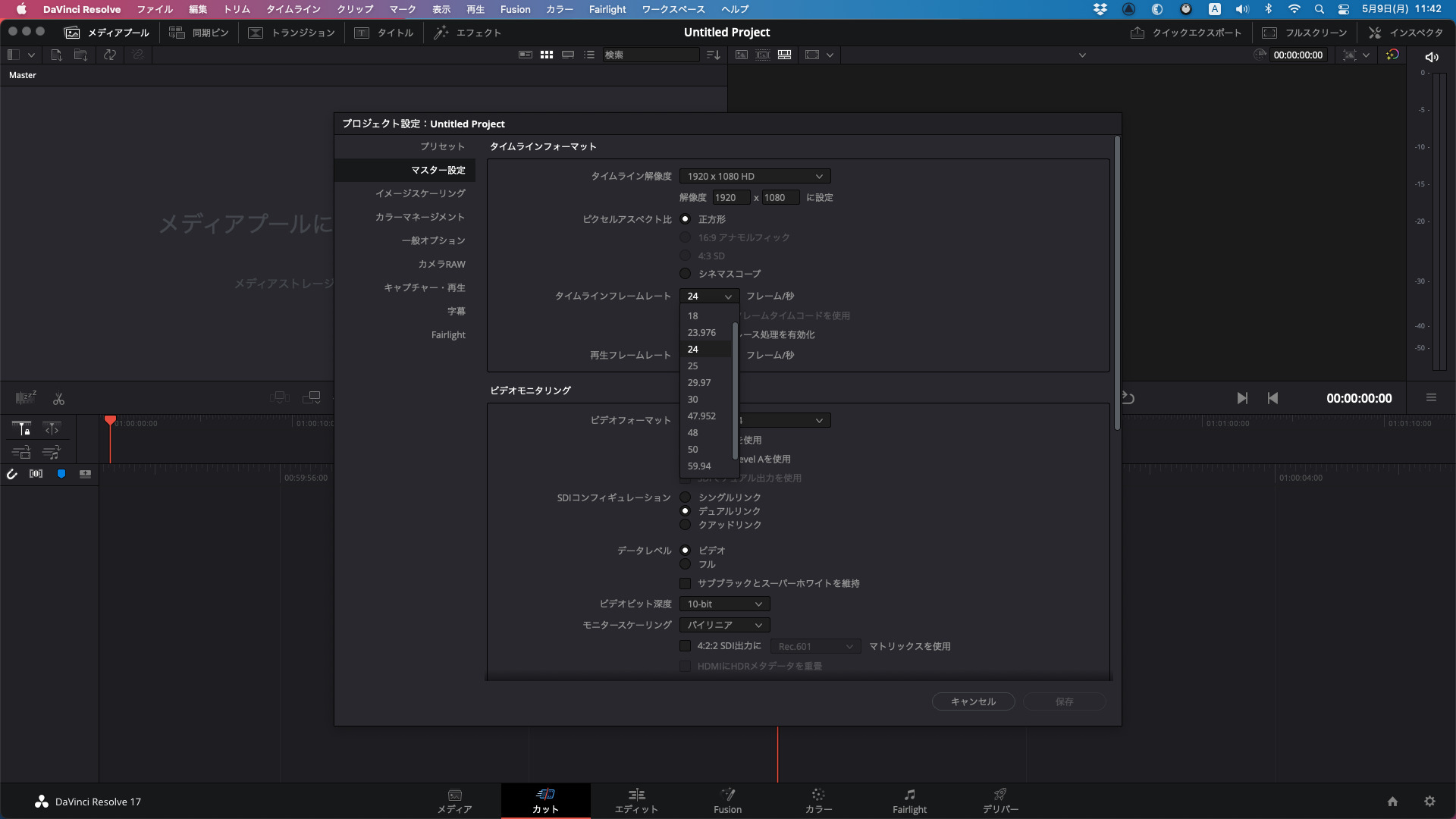This screenshot has width=1456, height=819.
Task: Open the モニタースケーリング バイリニア dropdown
Action: pyautogui.click(x=724, y=625)
